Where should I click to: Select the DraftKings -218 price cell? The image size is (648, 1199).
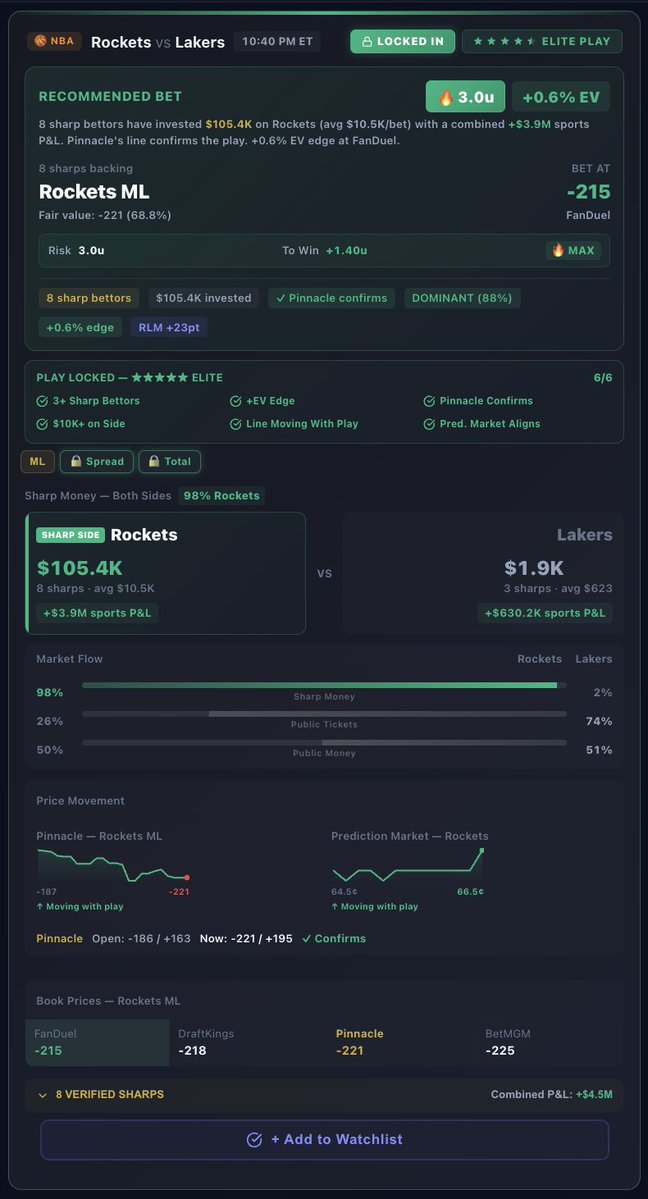246,1042
